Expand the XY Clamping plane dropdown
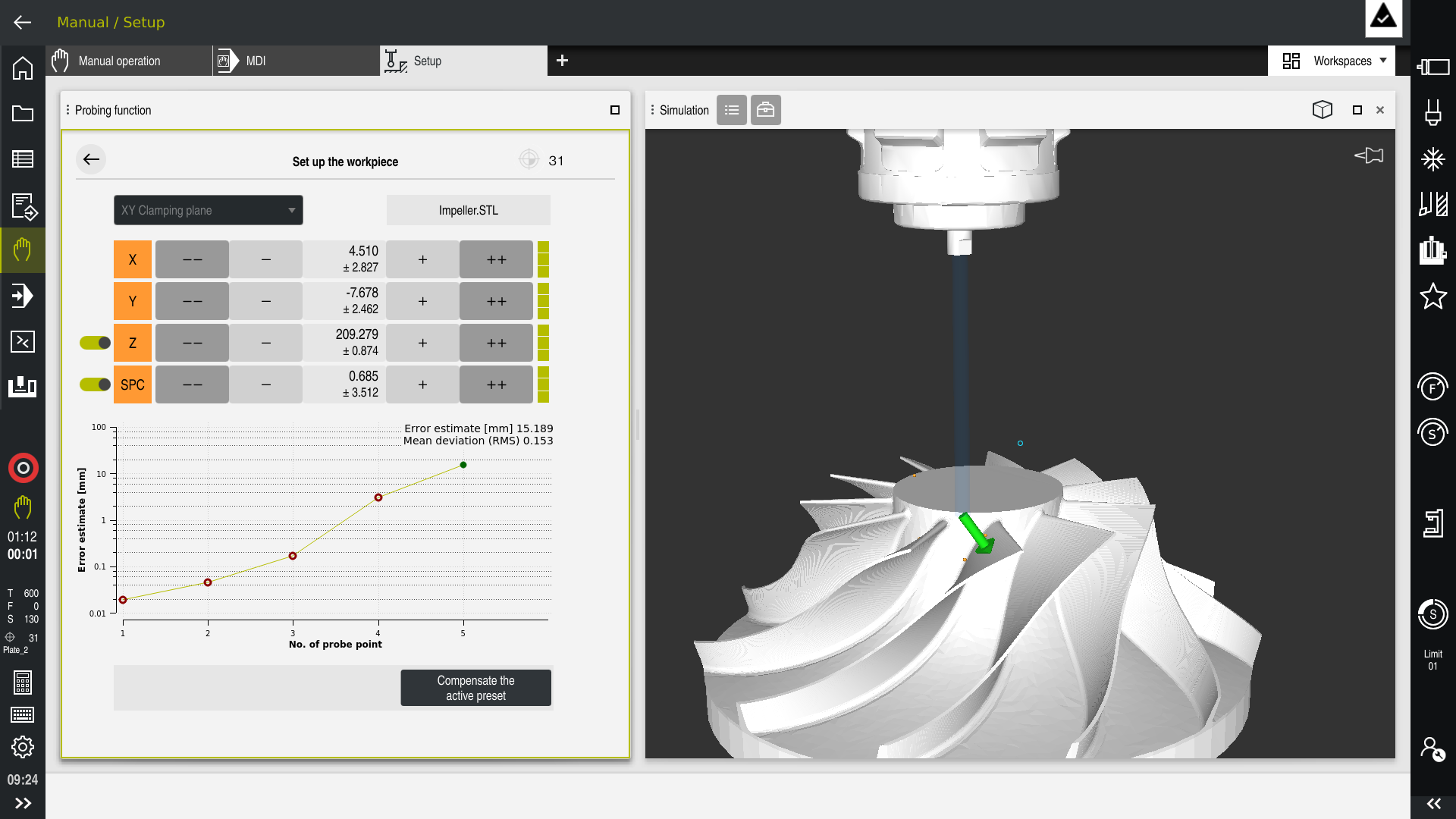Screen dimensions: 1456x819 pyautogui.click(x=209, y=210)
